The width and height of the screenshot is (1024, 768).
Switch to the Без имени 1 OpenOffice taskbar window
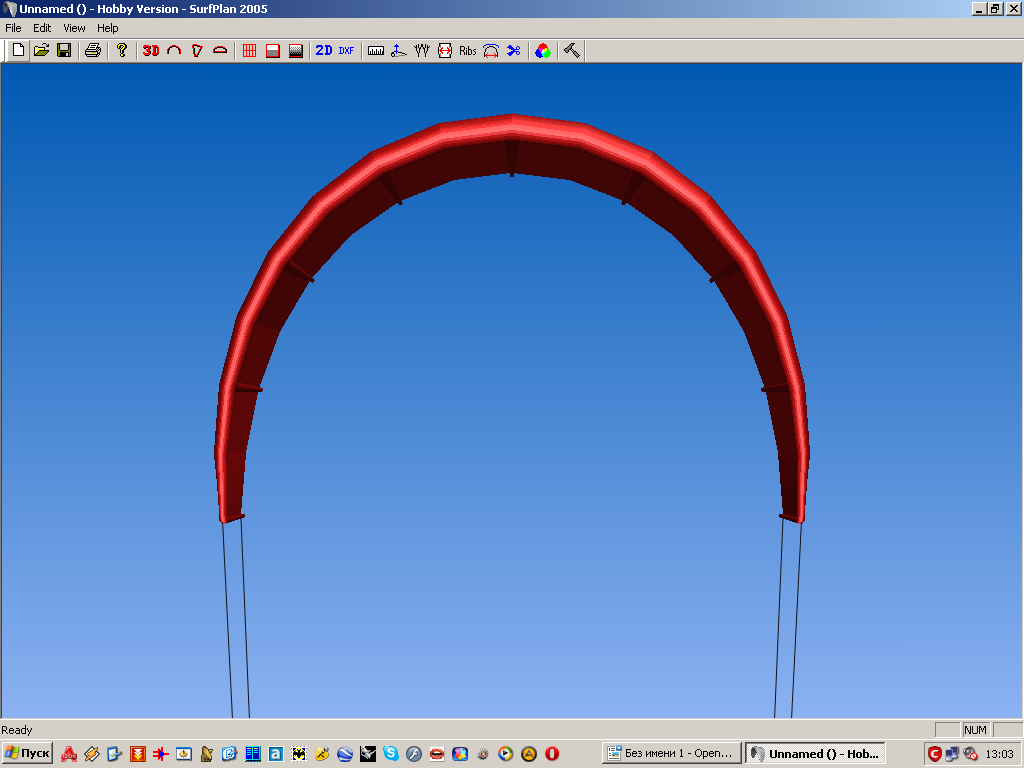(672, 753)
